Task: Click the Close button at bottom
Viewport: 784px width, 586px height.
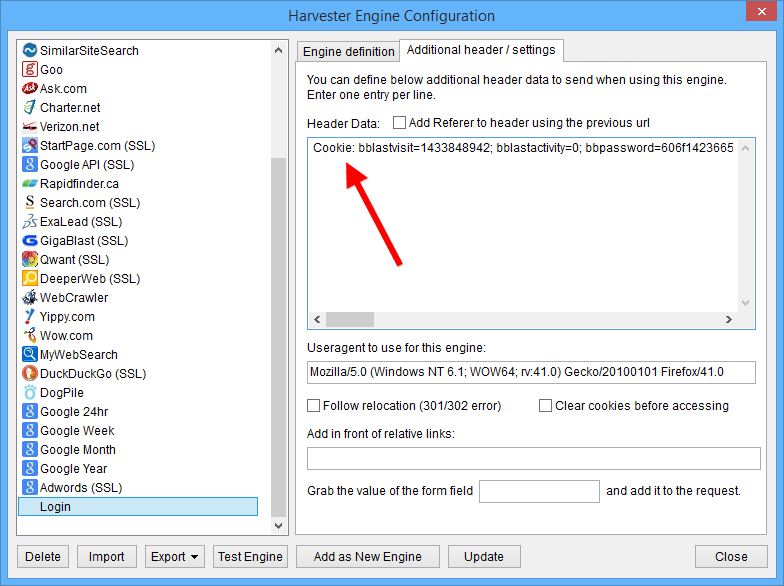Action: click(731, 556)
